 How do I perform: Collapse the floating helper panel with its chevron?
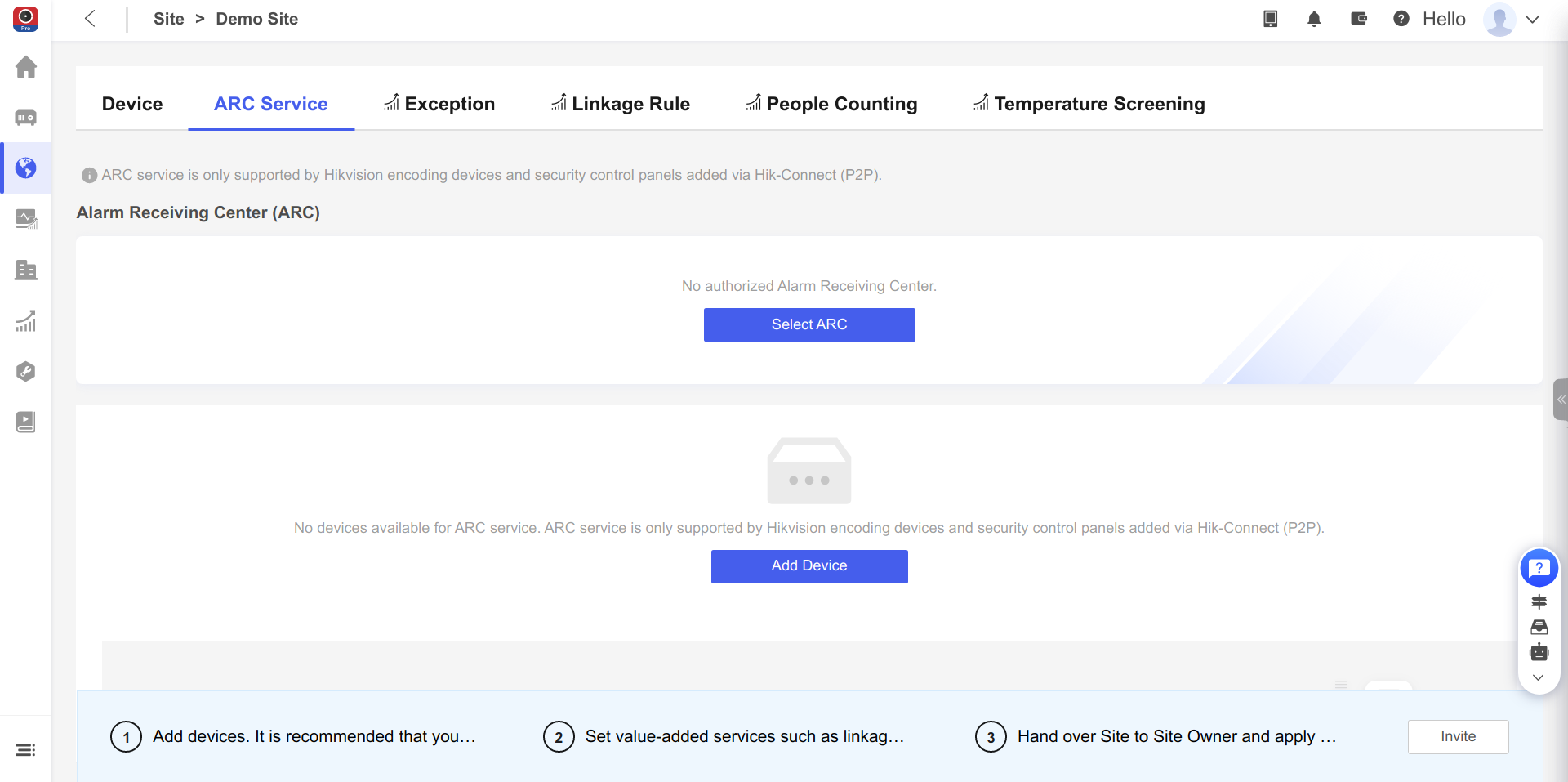[1540, 677]
